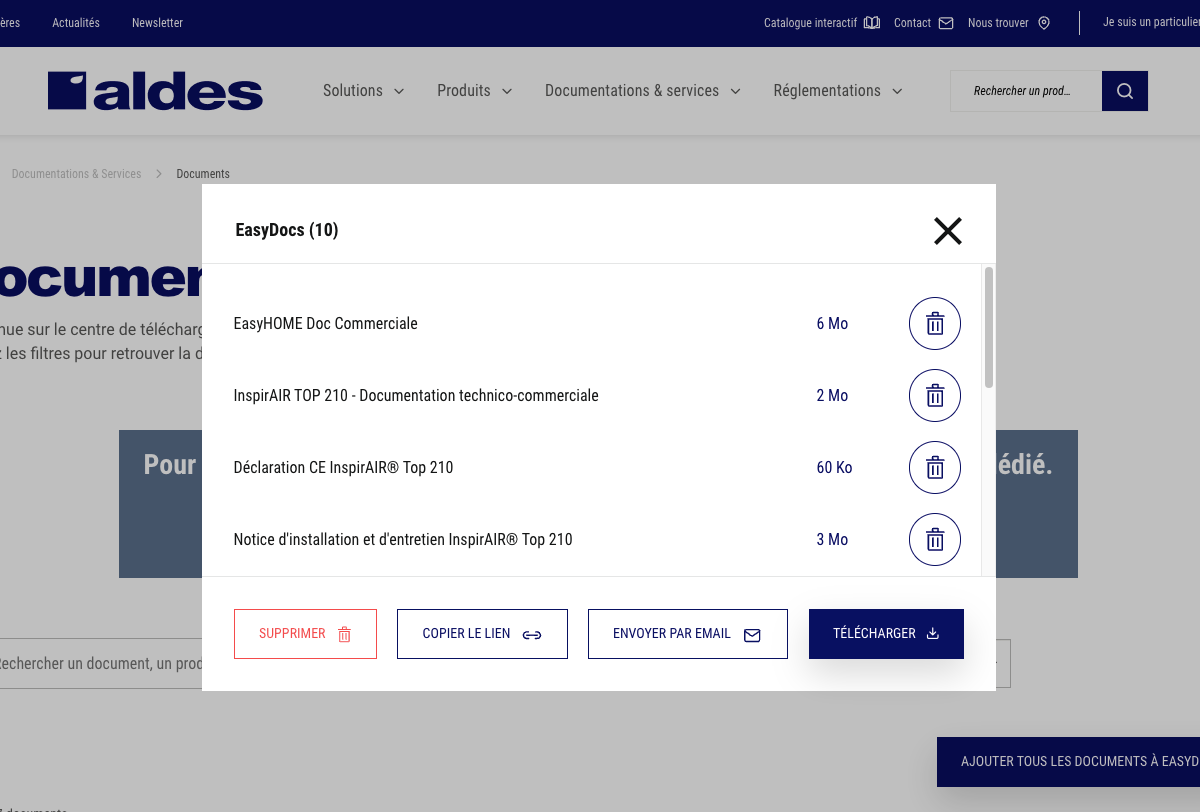This screenshot has height=812, width=1200.
Task: Open the Réglementations dropdown
Action: pyautogui.click(x=837, y=90)
